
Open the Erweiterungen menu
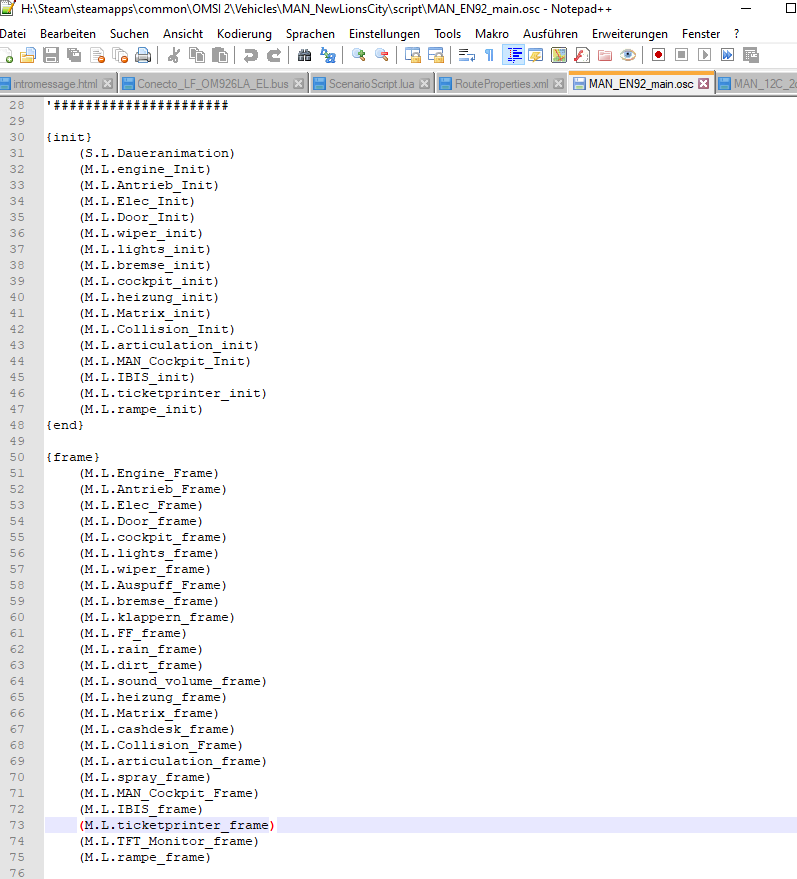pyautogui.click(x=629, y=34)
